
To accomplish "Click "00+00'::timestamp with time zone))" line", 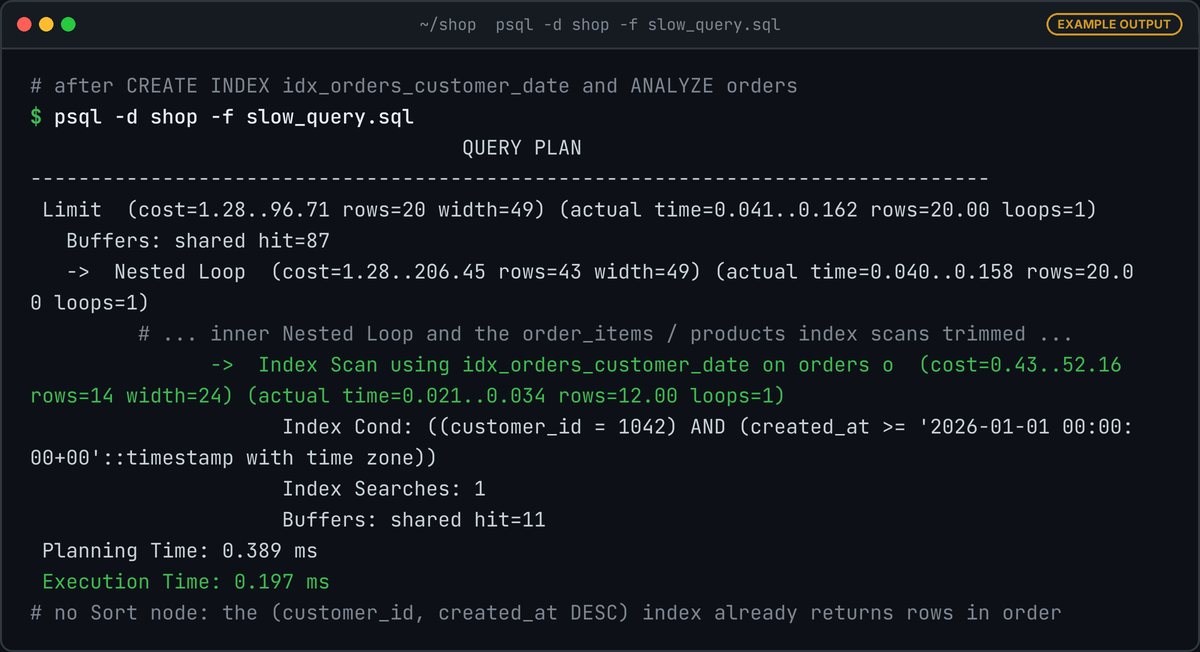I will [x=234, y=458].
